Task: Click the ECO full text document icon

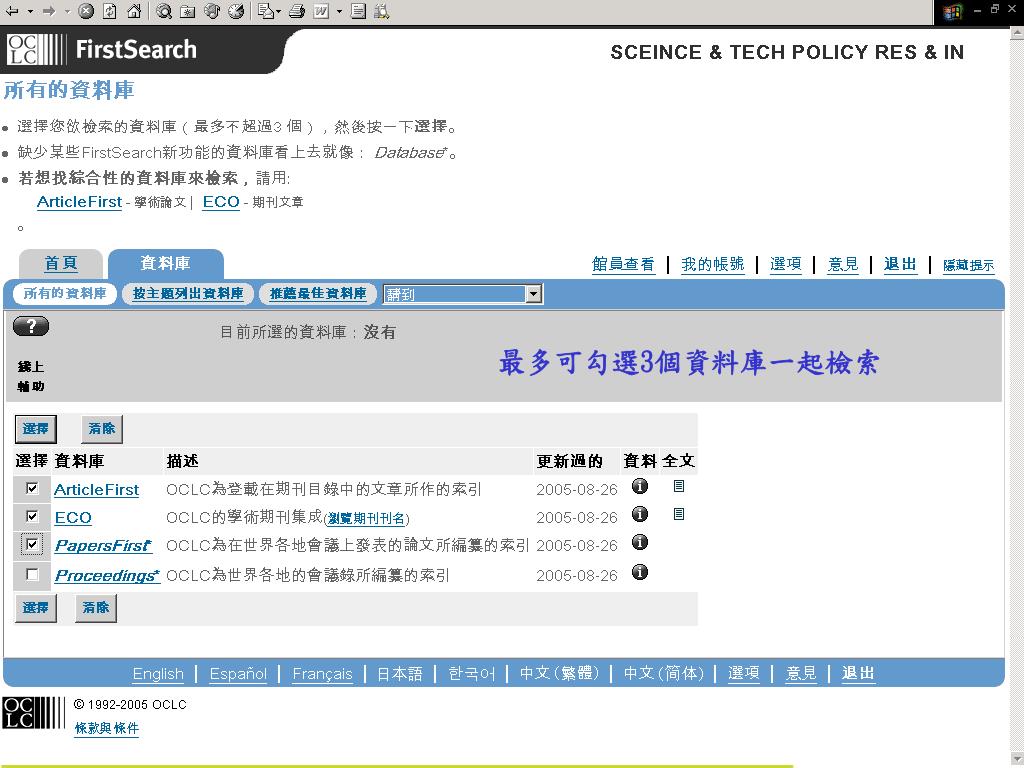Action: coord(679,514)
